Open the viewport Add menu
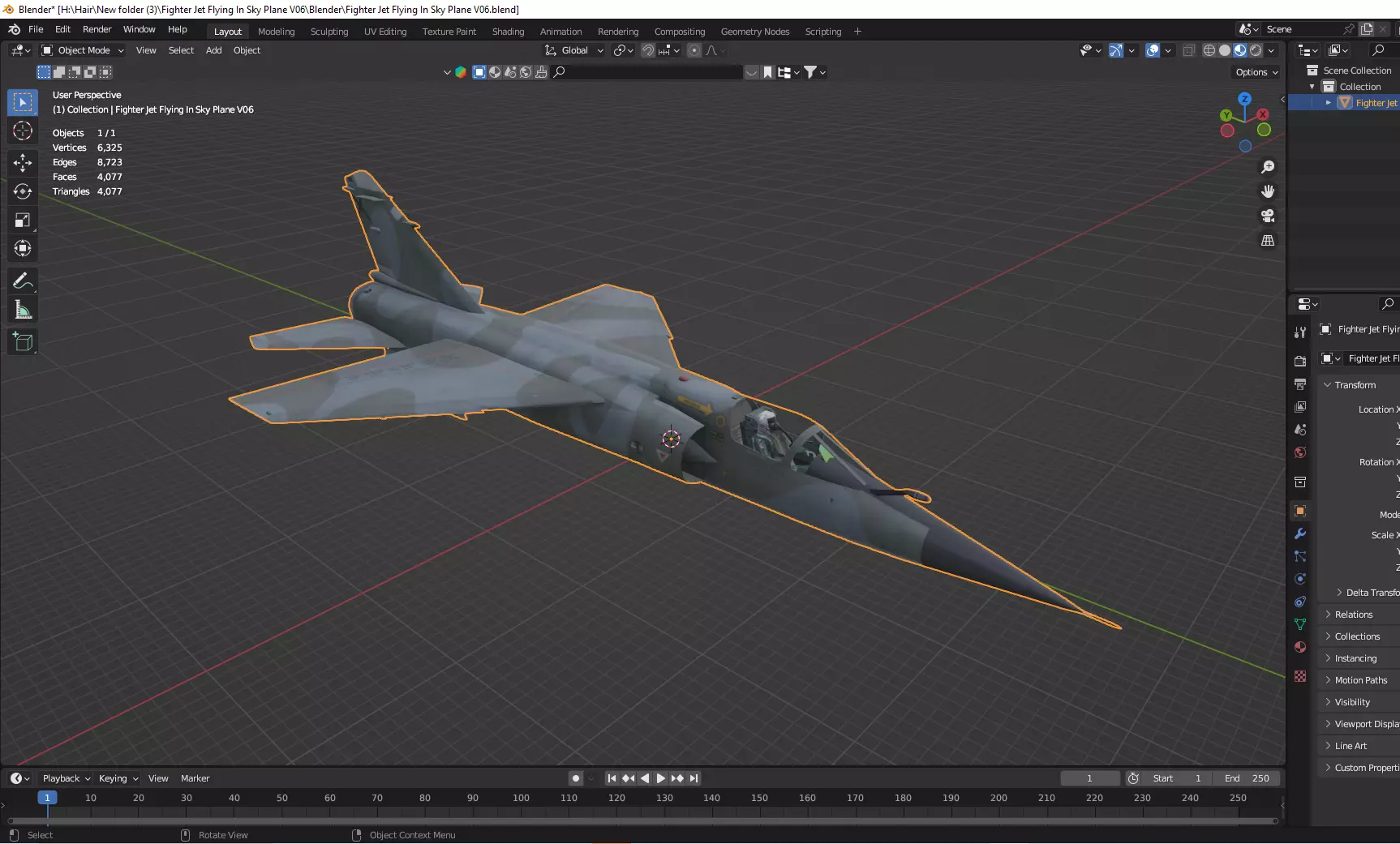The image size is (1400, 844). tap(213, 50)
